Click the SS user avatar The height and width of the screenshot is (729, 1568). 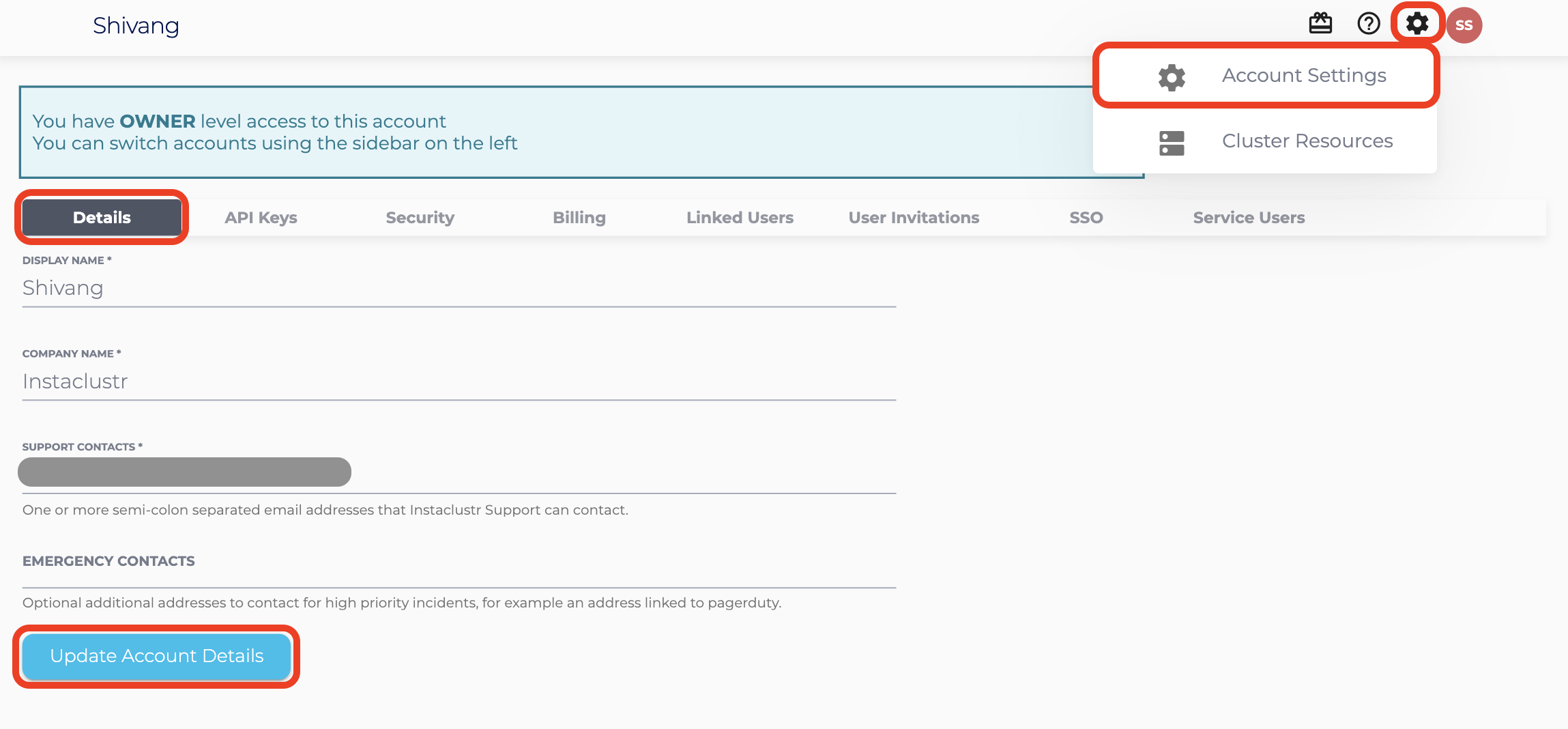(x=1465, y=25)
